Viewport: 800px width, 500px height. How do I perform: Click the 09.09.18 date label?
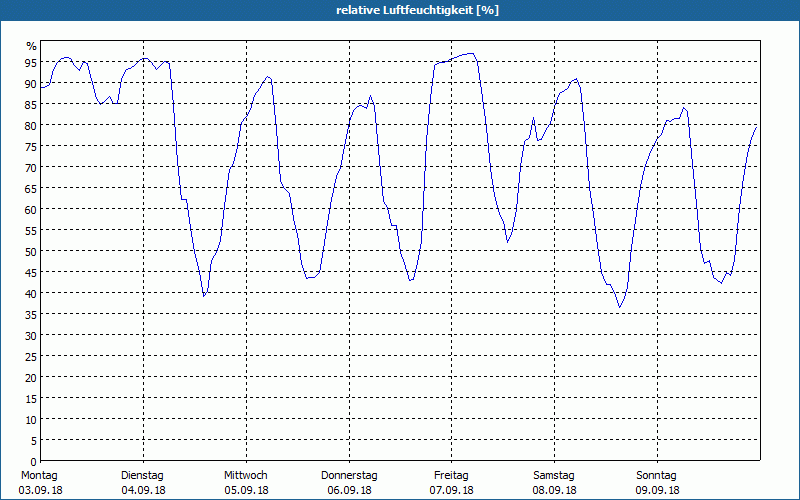pyautogui.click(x=657, y=490)
